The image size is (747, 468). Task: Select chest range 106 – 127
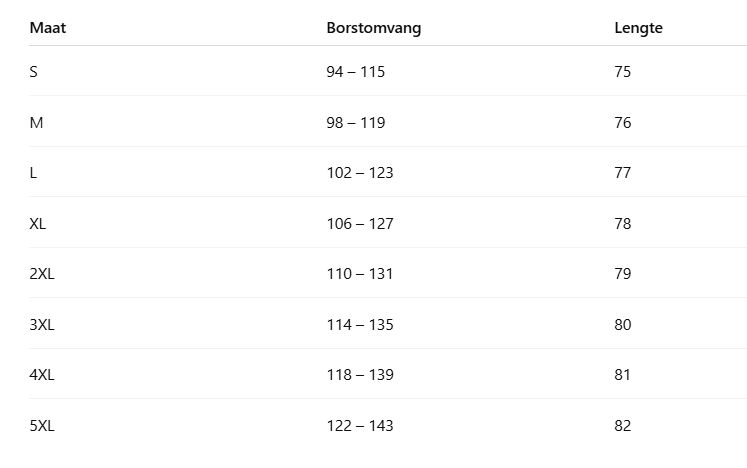click(x=359, y=223)
